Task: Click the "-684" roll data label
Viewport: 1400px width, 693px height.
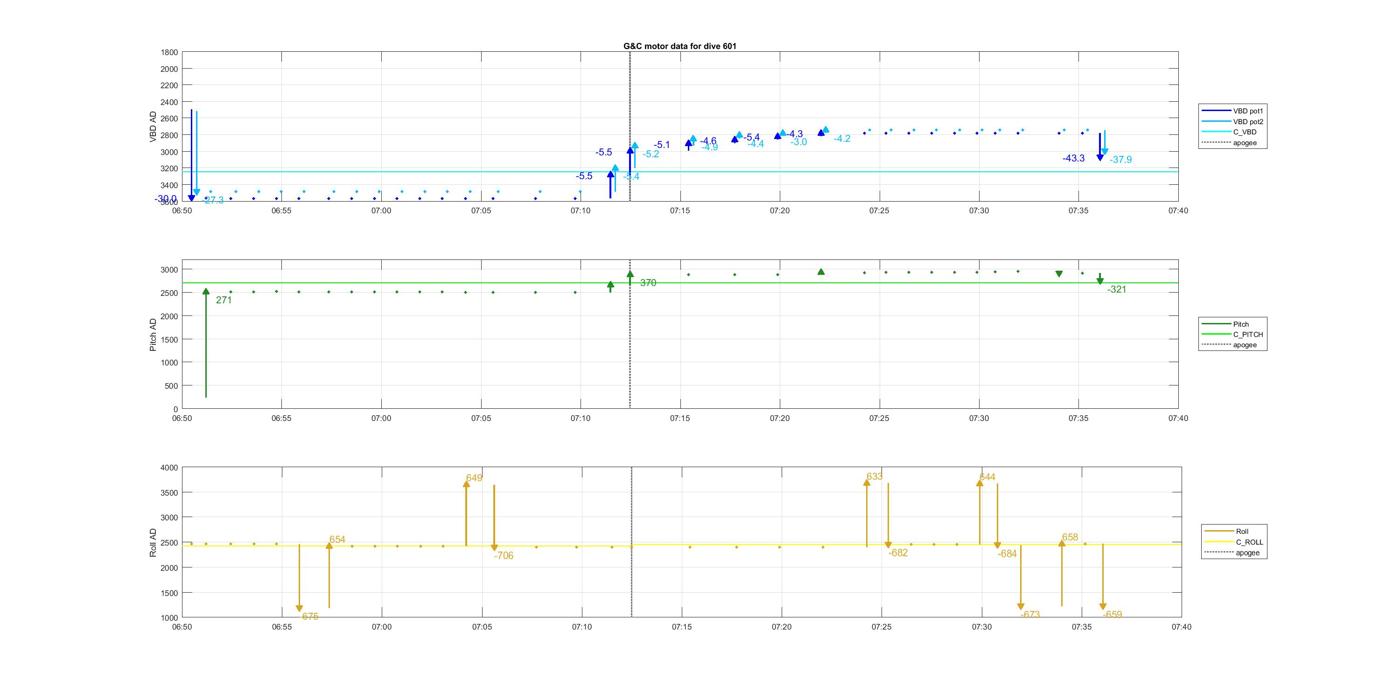Action: [1007, 553]
